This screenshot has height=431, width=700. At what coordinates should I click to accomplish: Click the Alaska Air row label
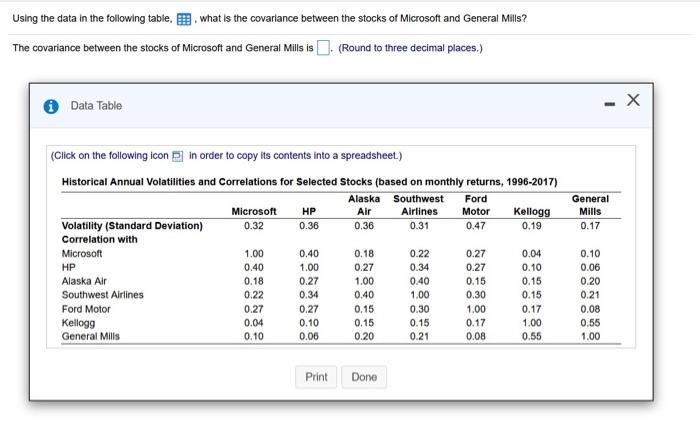[84, 281]
